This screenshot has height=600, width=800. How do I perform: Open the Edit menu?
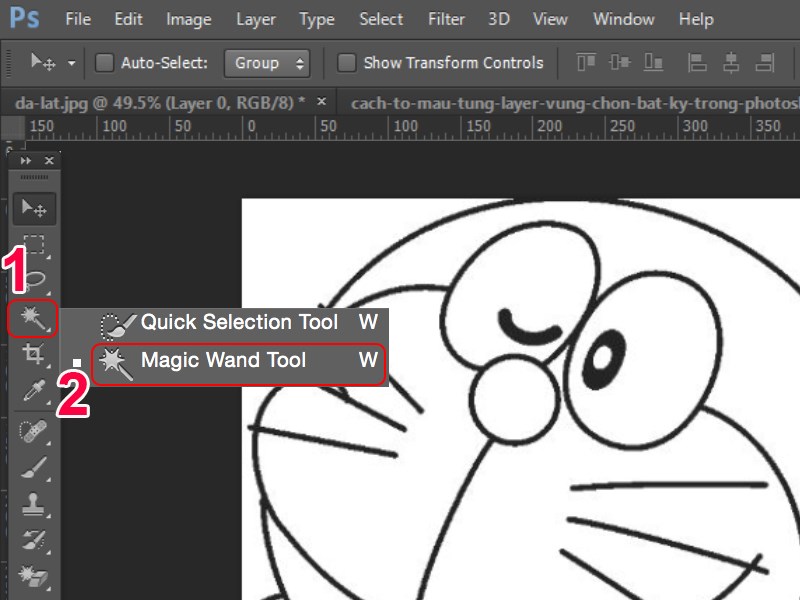[x=128, y=19]
